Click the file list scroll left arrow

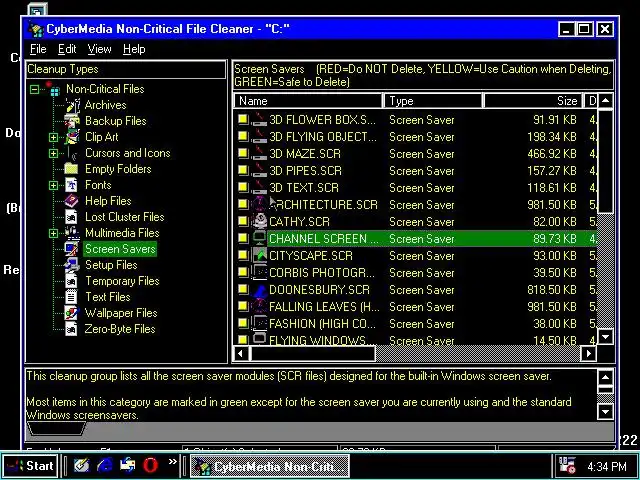pos(241,353)
